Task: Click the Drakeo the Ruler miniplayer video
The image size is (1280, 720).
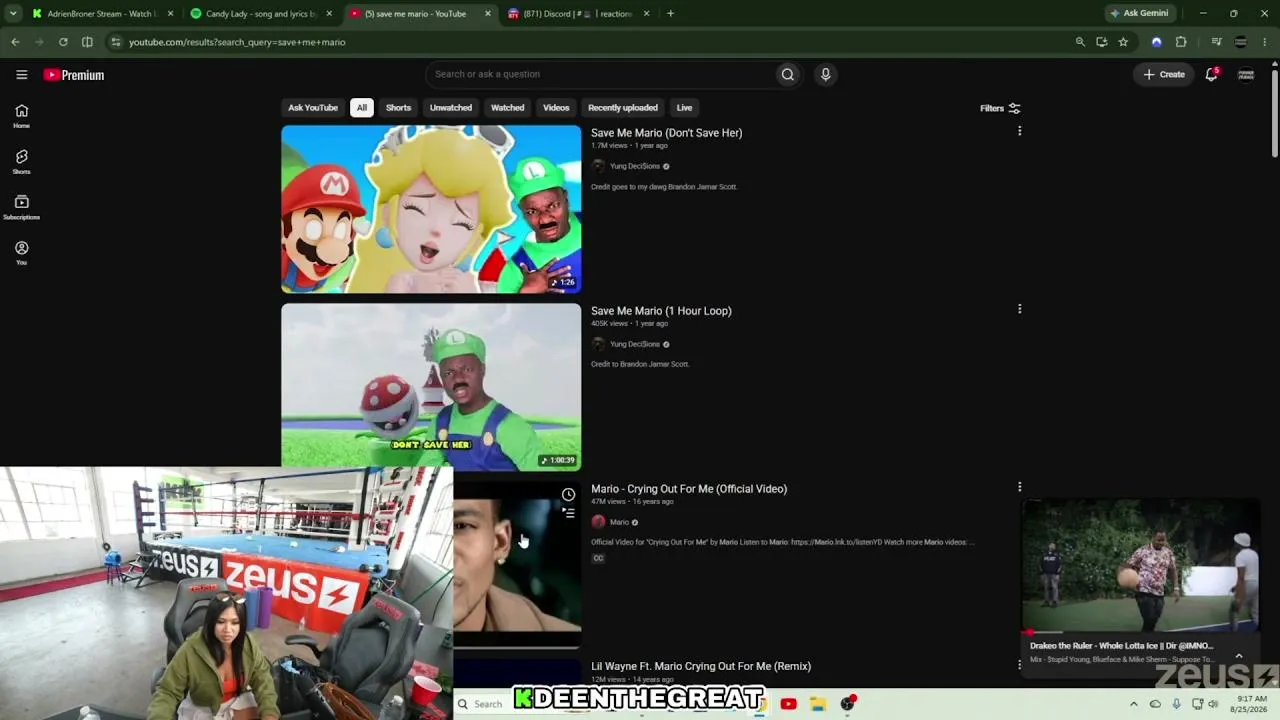Action: coord(1140,565)
